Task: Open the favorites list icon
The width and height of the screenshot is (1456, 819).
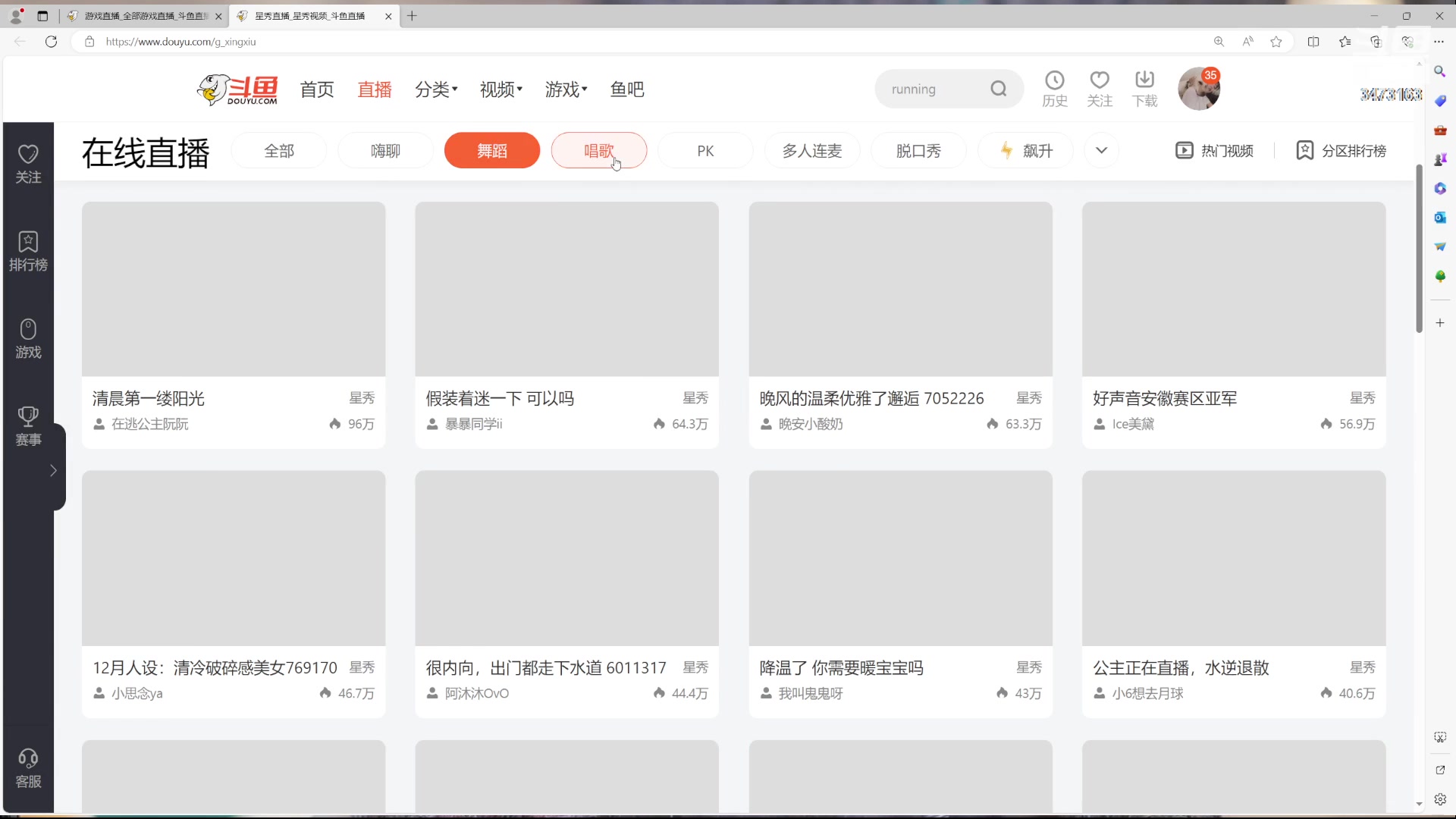Action: pyautogui.click(x=1345, y=42)
